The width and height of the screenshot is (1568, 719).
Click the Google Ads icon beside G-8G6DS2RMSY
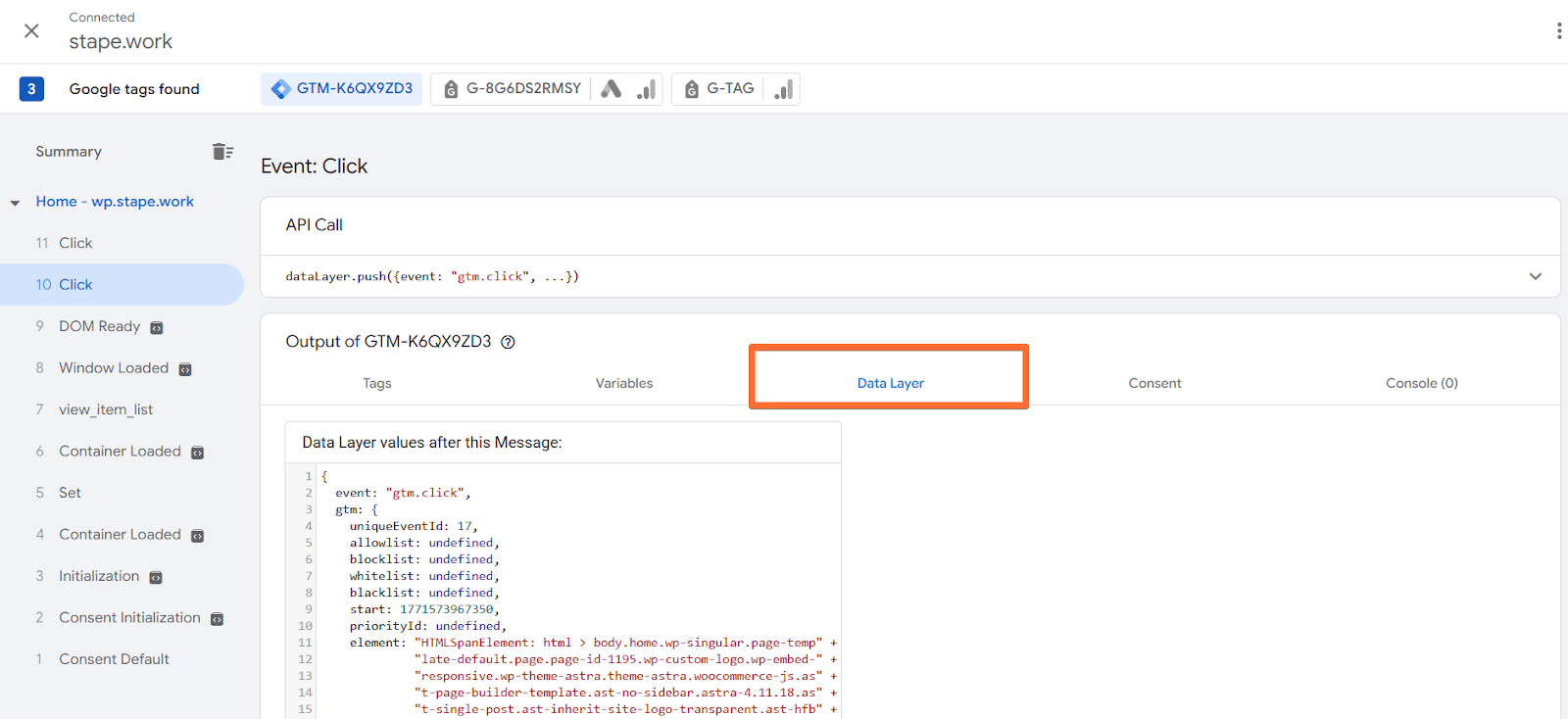pos(612,89)
